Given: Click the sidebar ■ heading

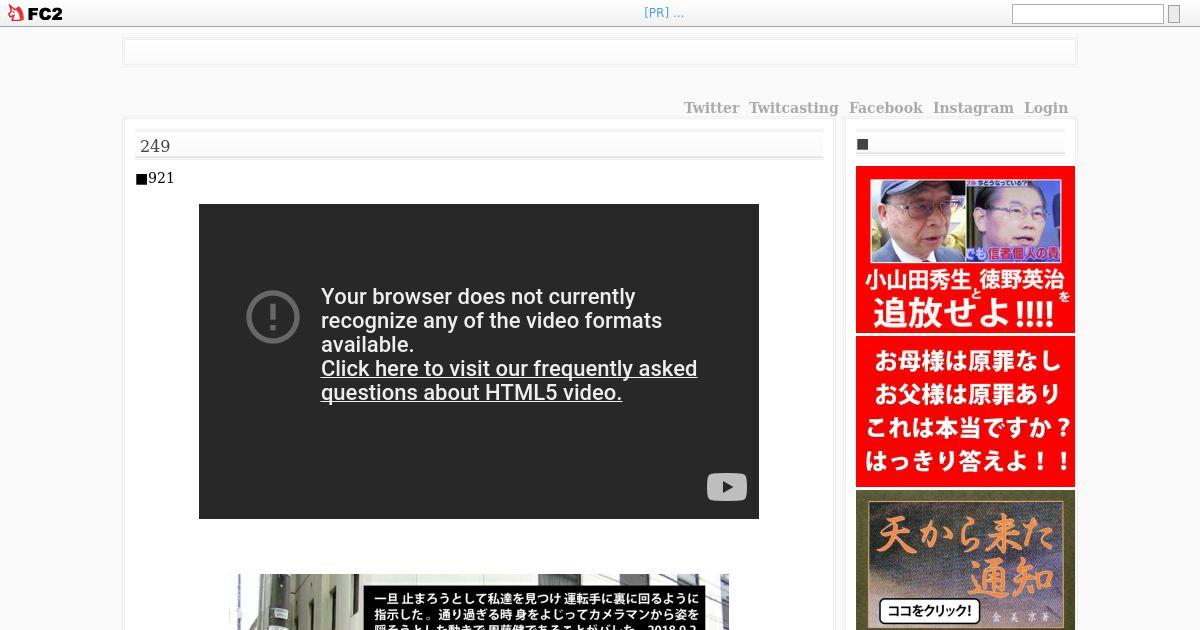Looking at the screenshot, I should click(x=863, y=144).
